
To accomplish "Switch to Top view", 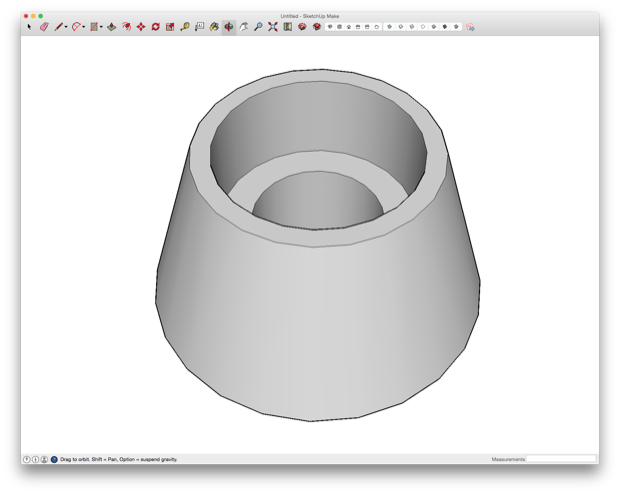I will pyautogui.click(x=339, y=27).
